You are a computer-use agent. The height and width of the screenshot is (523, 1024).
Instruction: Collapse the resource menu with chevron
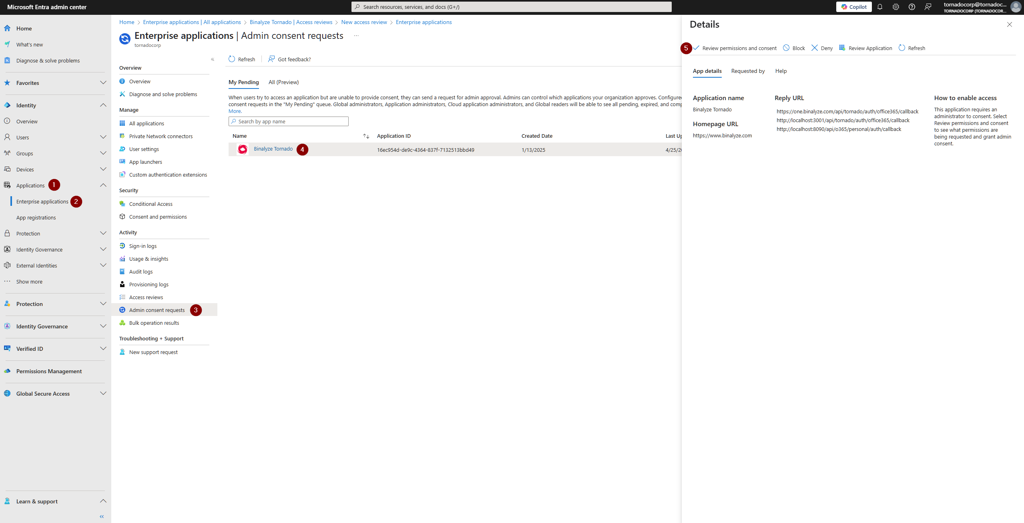pos(212,60)
